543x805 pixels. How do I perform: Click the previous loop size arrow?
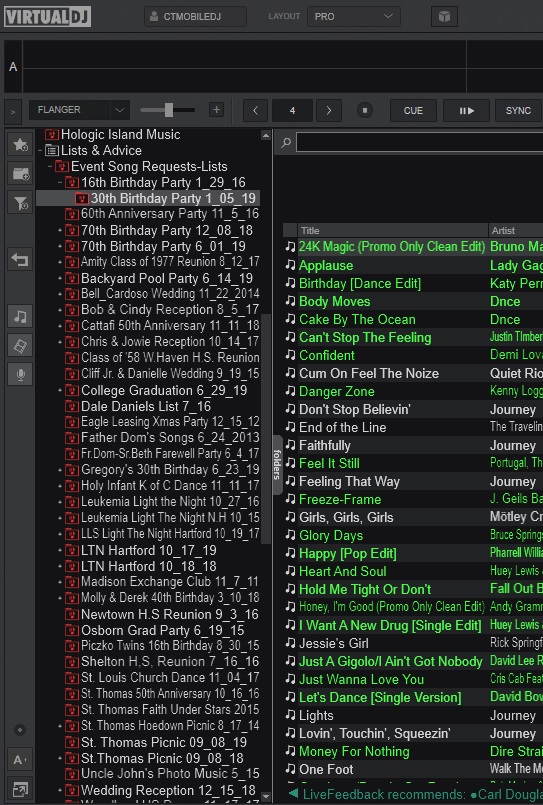click(255, 110)
